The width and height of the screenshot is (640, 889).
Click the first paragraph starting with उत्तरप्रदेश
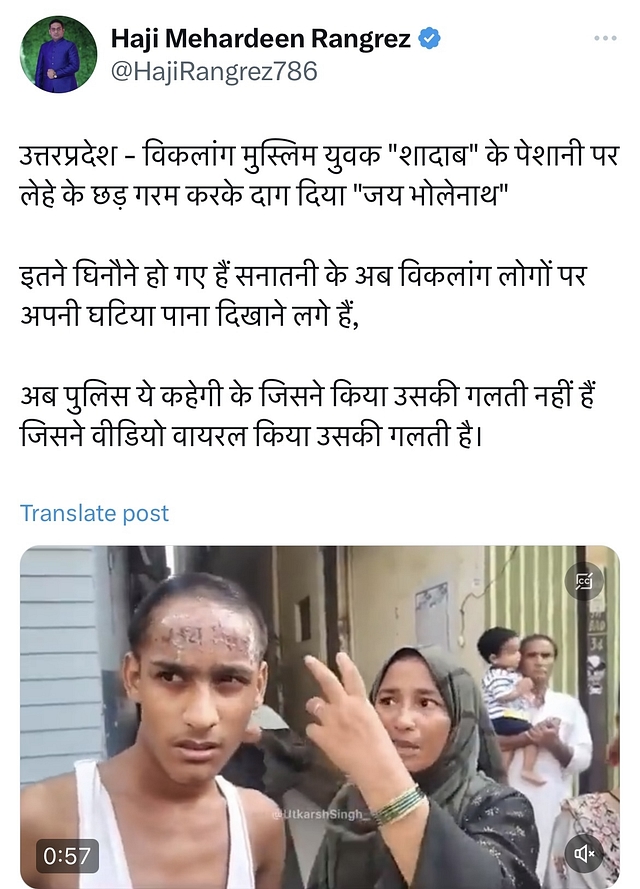coord(319,176)
